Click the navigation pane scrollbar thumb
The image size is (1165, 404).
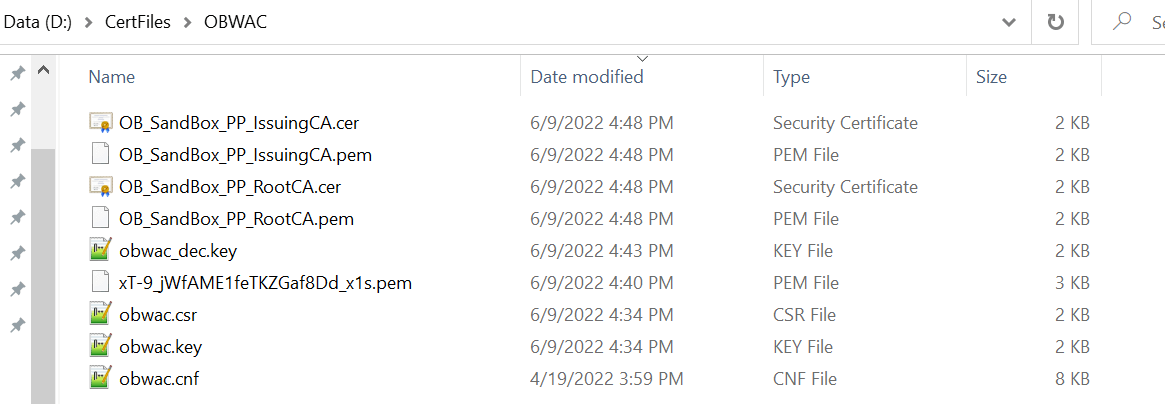coord(44,270)
